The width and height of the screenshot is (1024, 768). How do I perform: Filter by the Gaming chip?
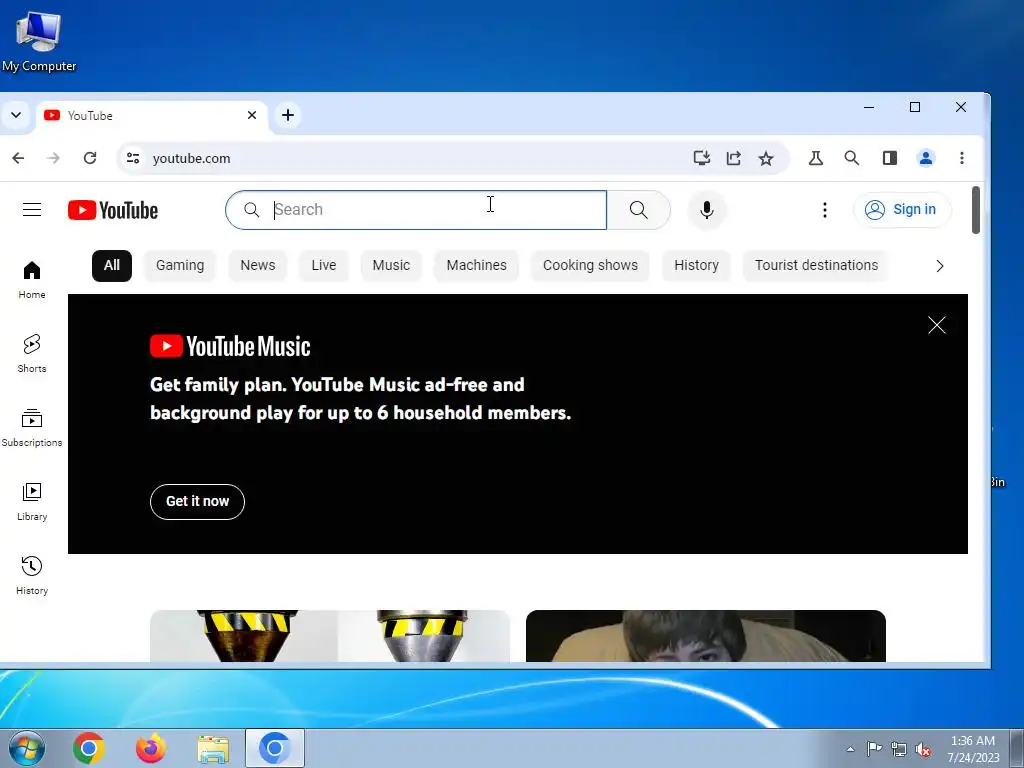click(x=180, y=265)
